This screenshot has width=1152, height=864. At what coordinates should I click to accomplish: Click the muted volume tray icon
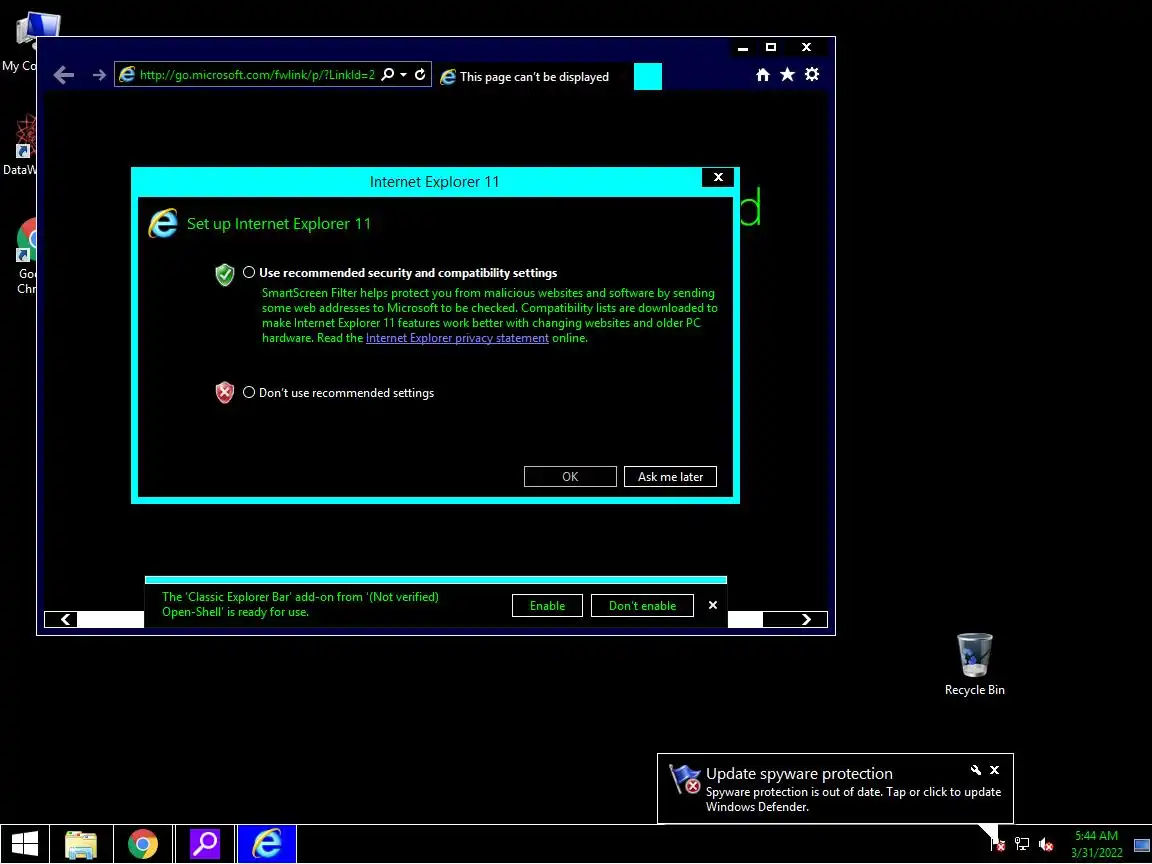[1046, 844]
